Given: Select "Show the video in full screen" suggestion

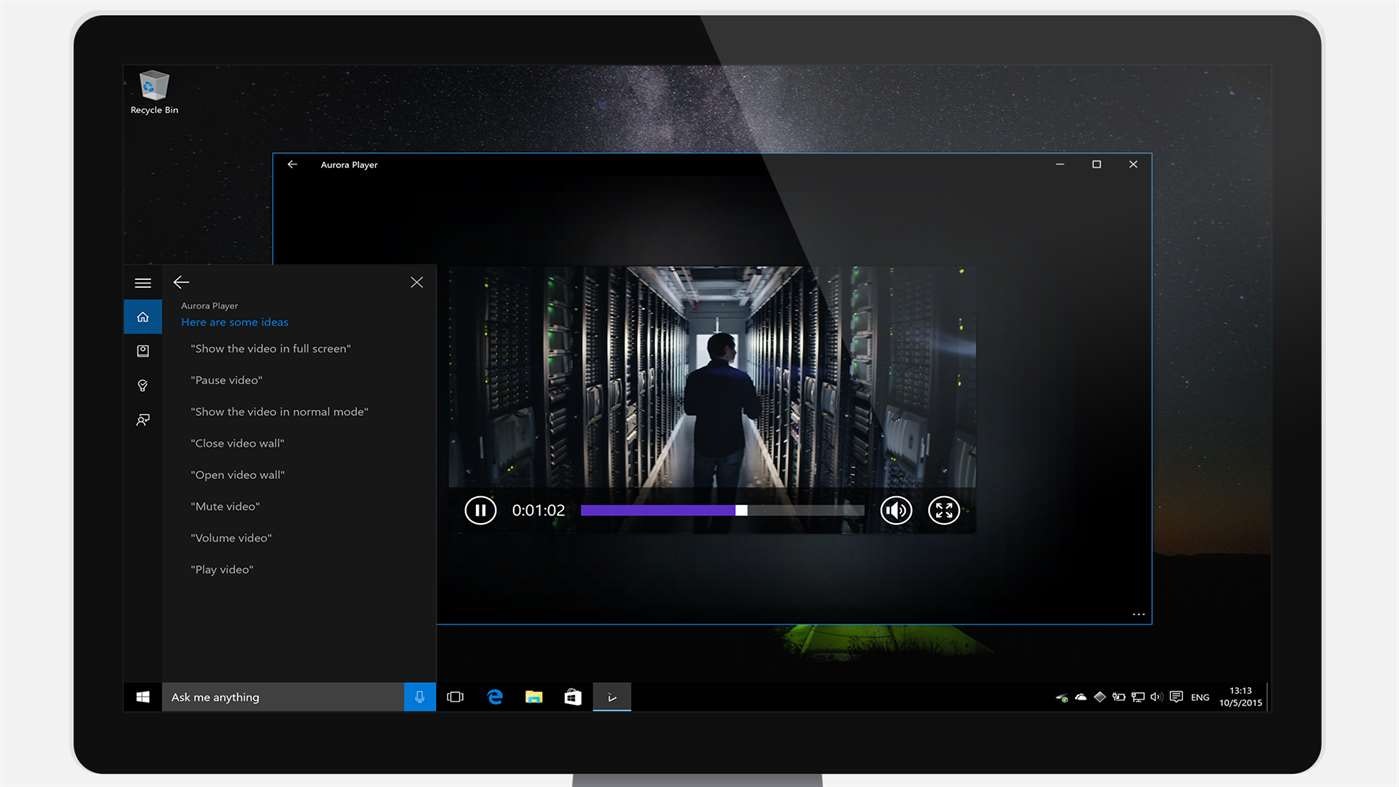Looking at the screenshot, I should pos(271,349).
